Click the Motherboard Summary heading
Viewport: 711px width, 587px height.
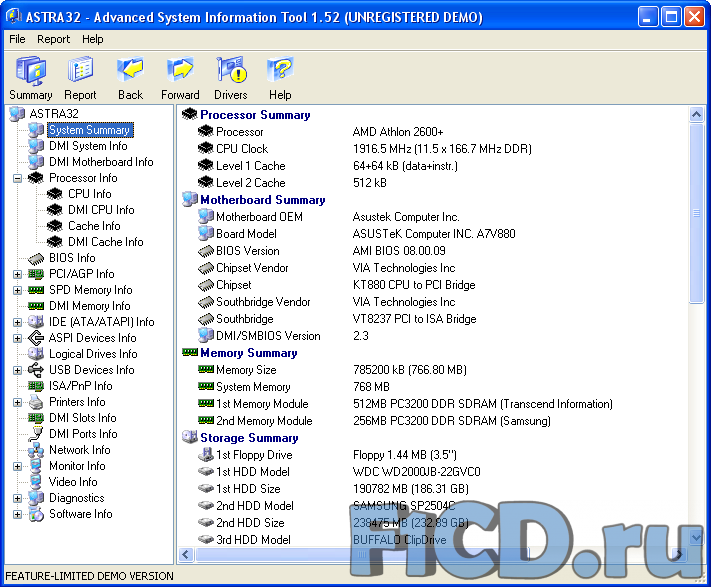(263, 200)
